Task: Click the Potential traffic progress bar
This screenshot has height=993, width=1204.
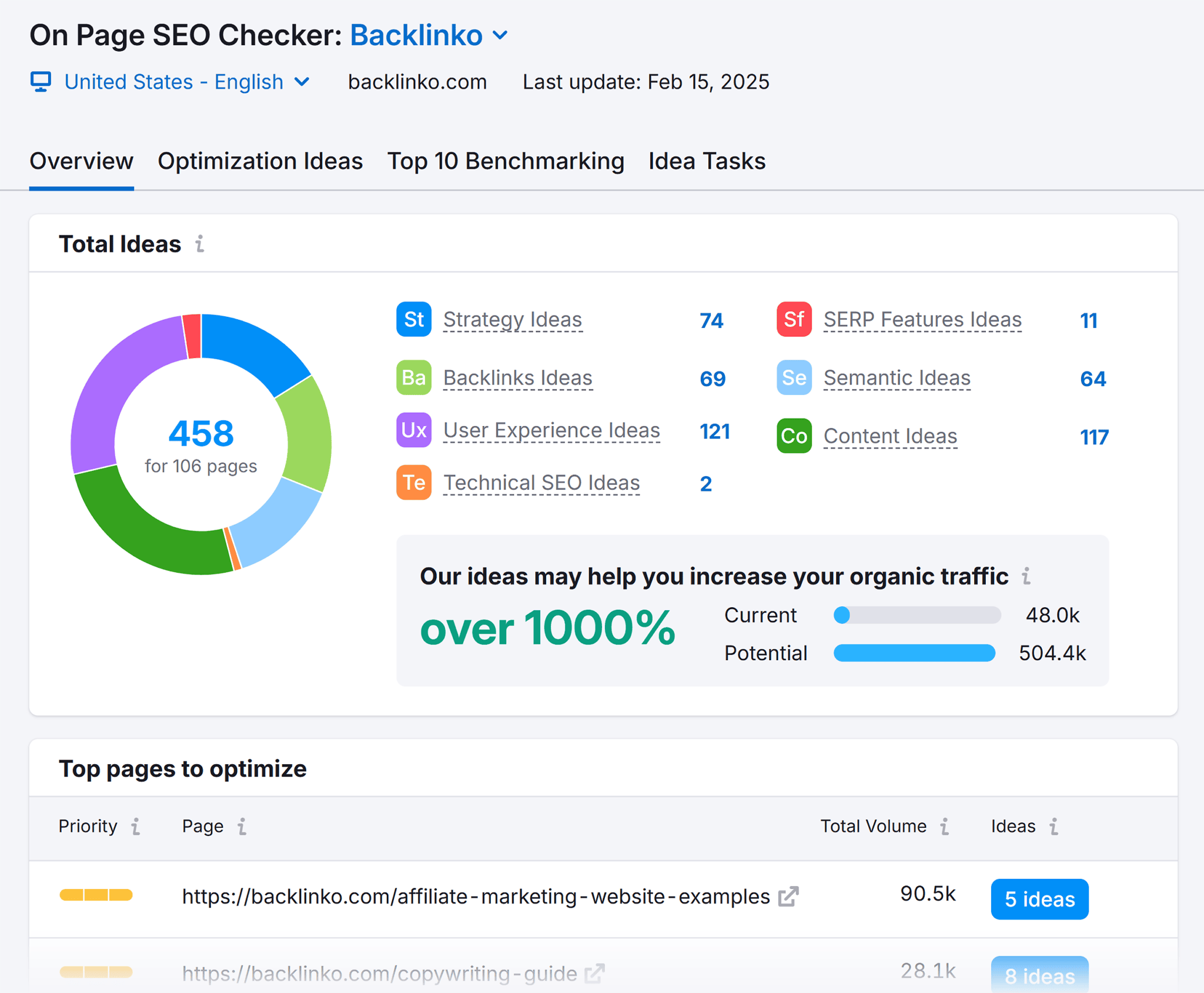Action: pos(914,653)
